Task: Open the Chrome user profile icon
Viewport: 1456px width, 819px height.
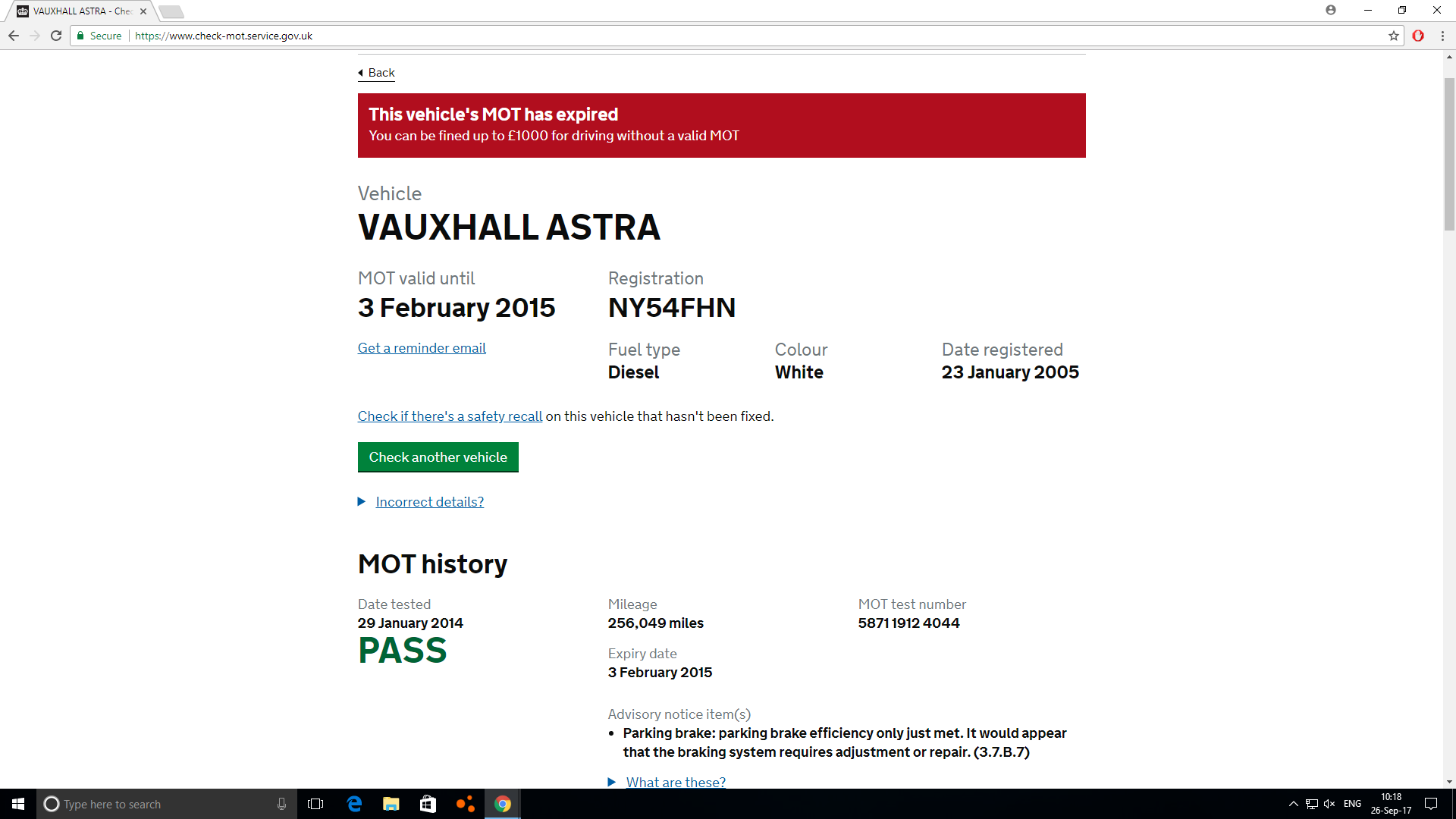Action: pyautogui.click(x=1331, y=10)
